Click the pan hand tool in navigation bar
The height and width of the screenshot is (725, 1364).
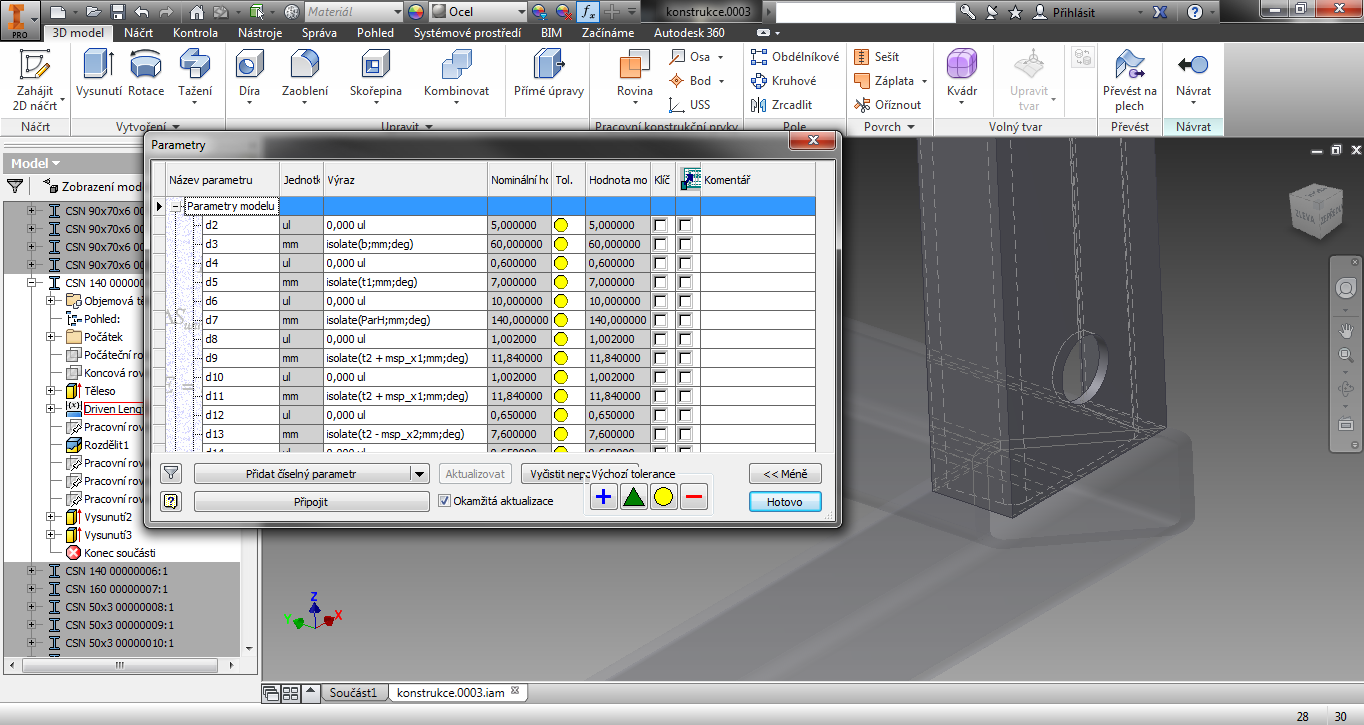coord(1346,329)
